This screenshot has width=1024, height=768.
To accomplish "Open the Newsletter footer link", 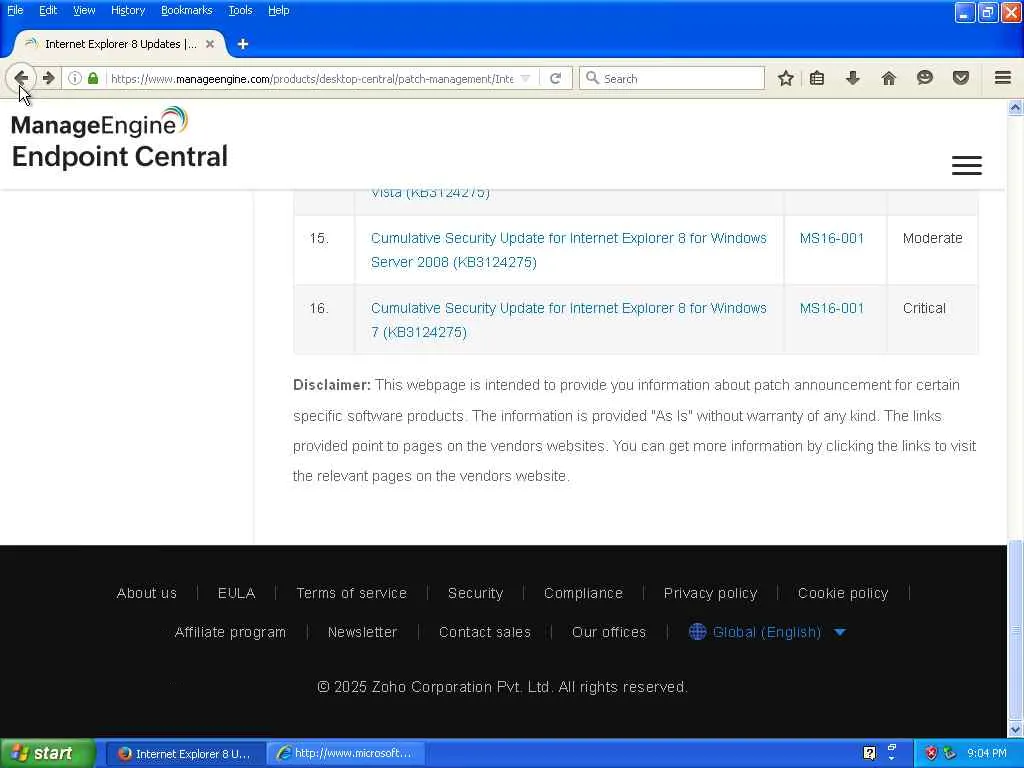I will click(362, 632).
